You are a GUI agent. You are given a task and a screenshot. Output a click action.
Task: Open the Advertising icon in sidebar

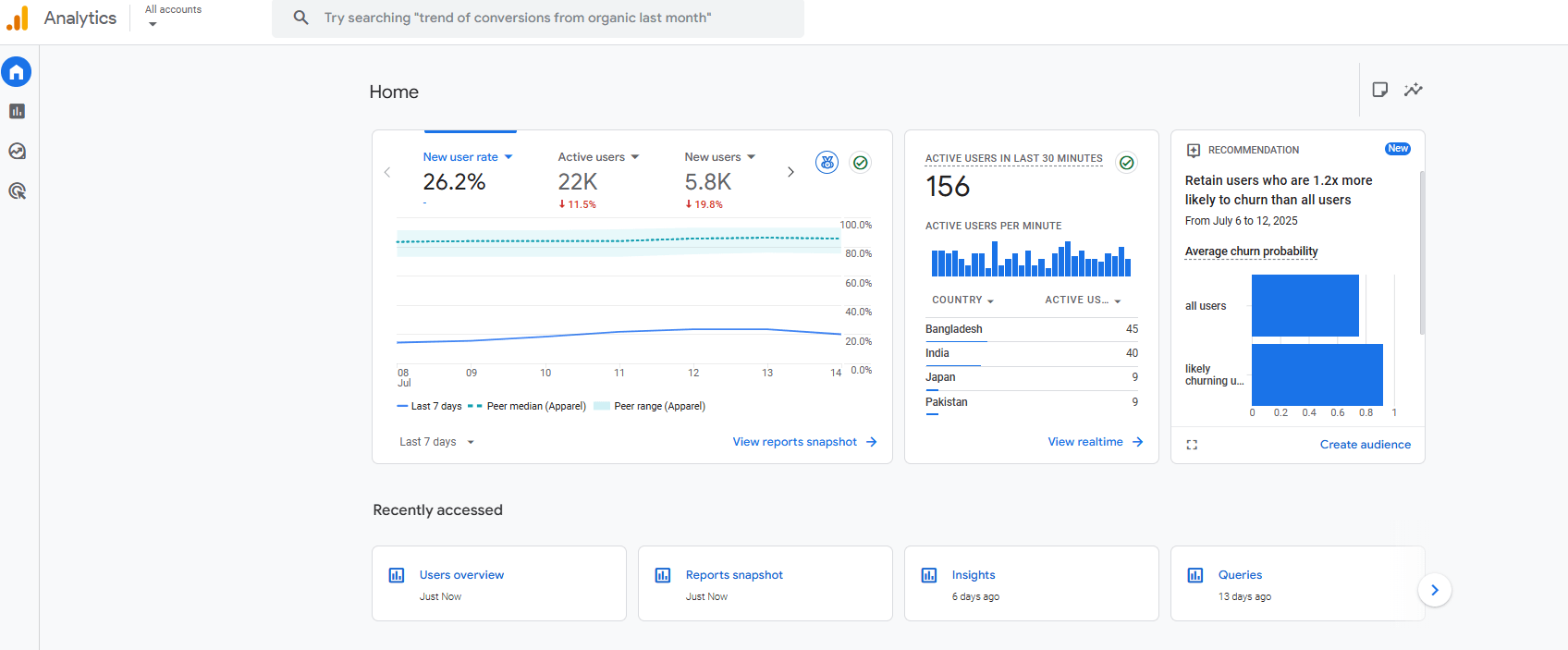coord(17,191)
